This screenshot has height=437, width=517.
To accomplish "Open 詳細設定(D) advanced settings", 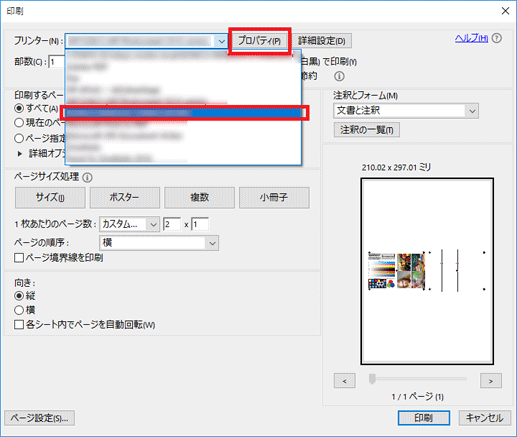I will [x=322, y=41].
